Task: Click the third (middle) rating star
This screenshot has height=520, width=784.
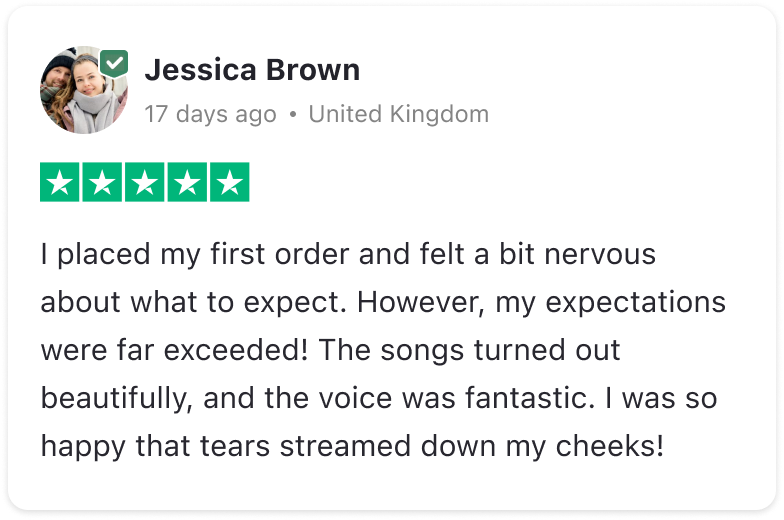Action: [x=145, y=182]
